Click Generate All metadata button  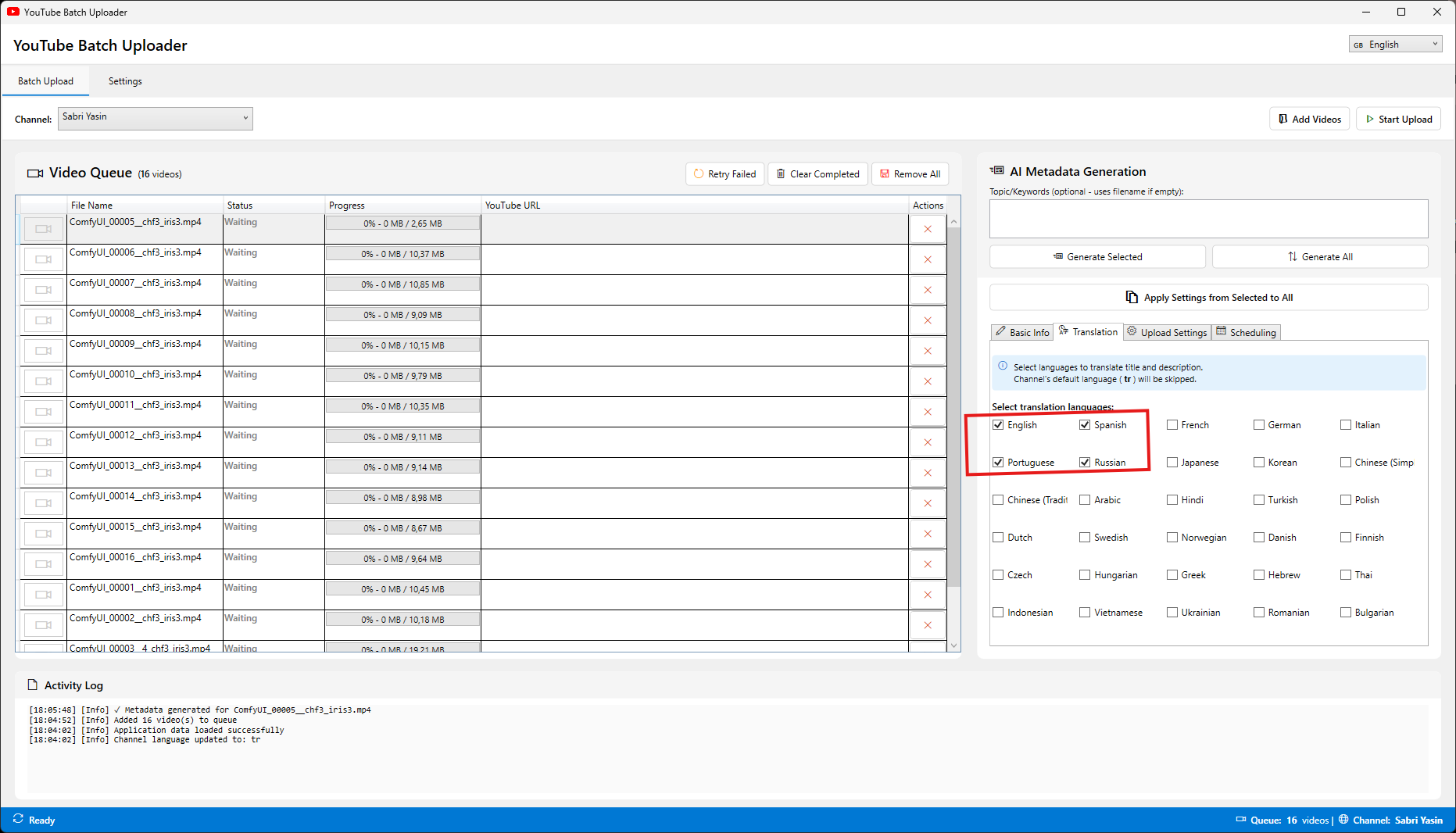[x=1319, y=257]
